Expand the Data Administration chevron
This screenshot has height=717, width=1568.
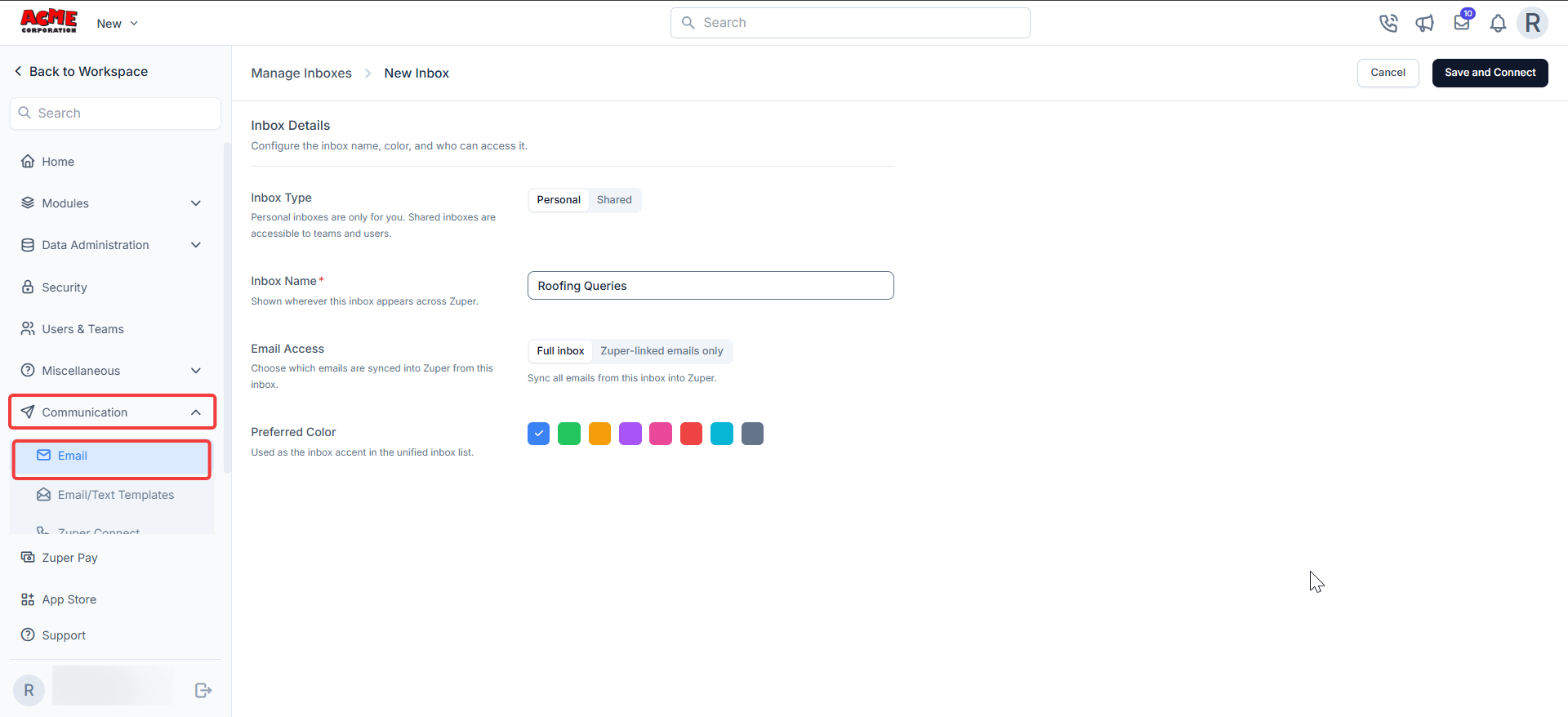[x=196, y=244]
